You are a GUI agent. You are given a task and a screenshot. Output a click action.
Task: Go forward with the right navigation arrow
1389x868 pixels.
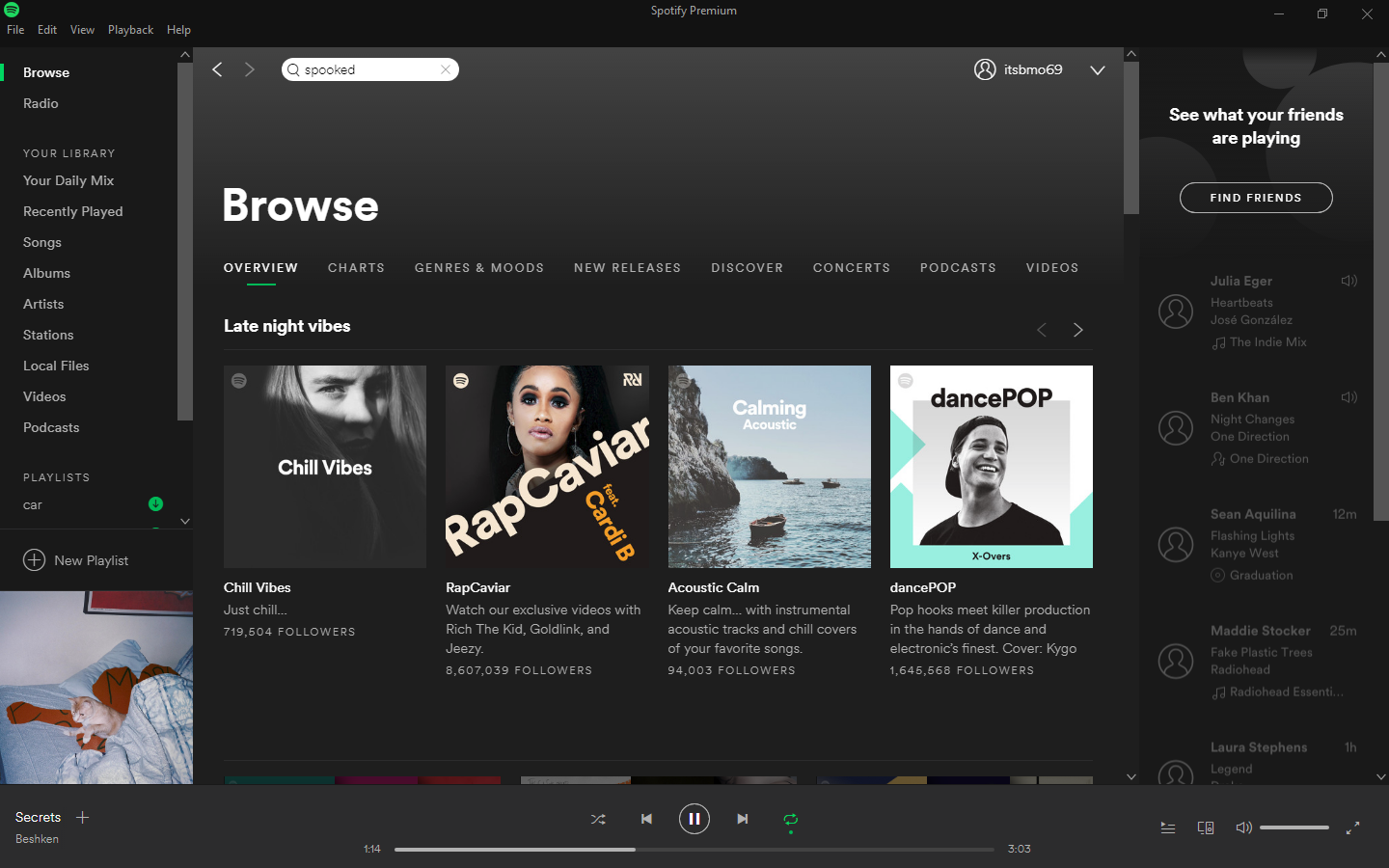pos(250,69)
